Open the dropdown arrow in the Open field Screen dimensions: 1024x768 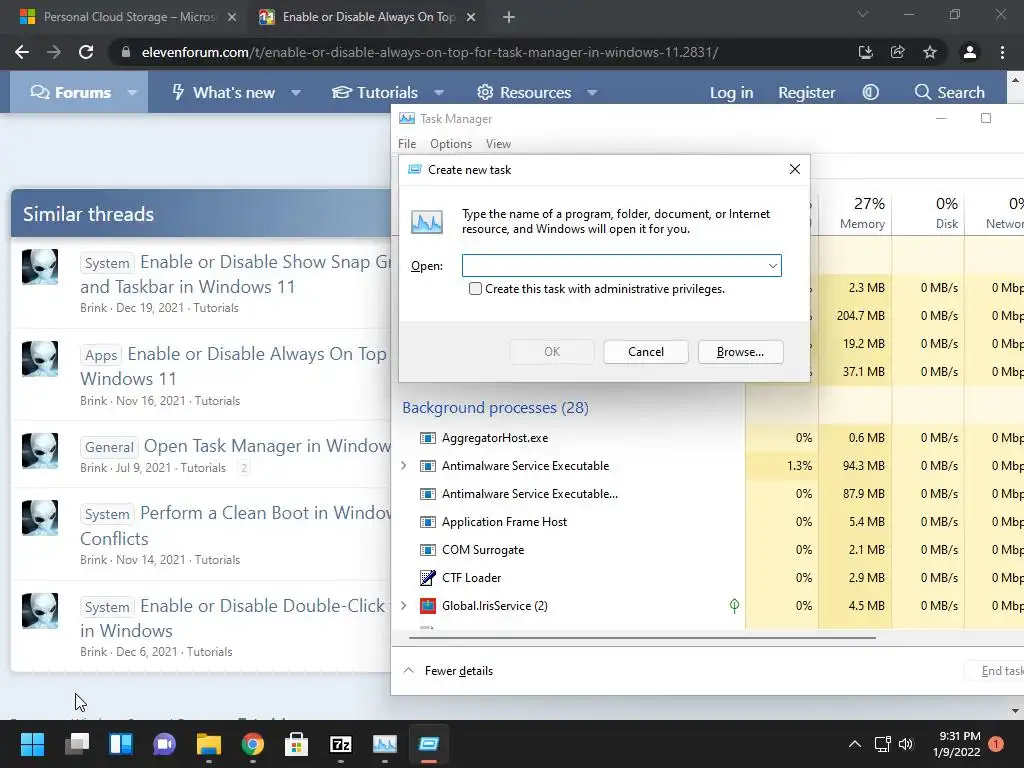pos(773,266)
